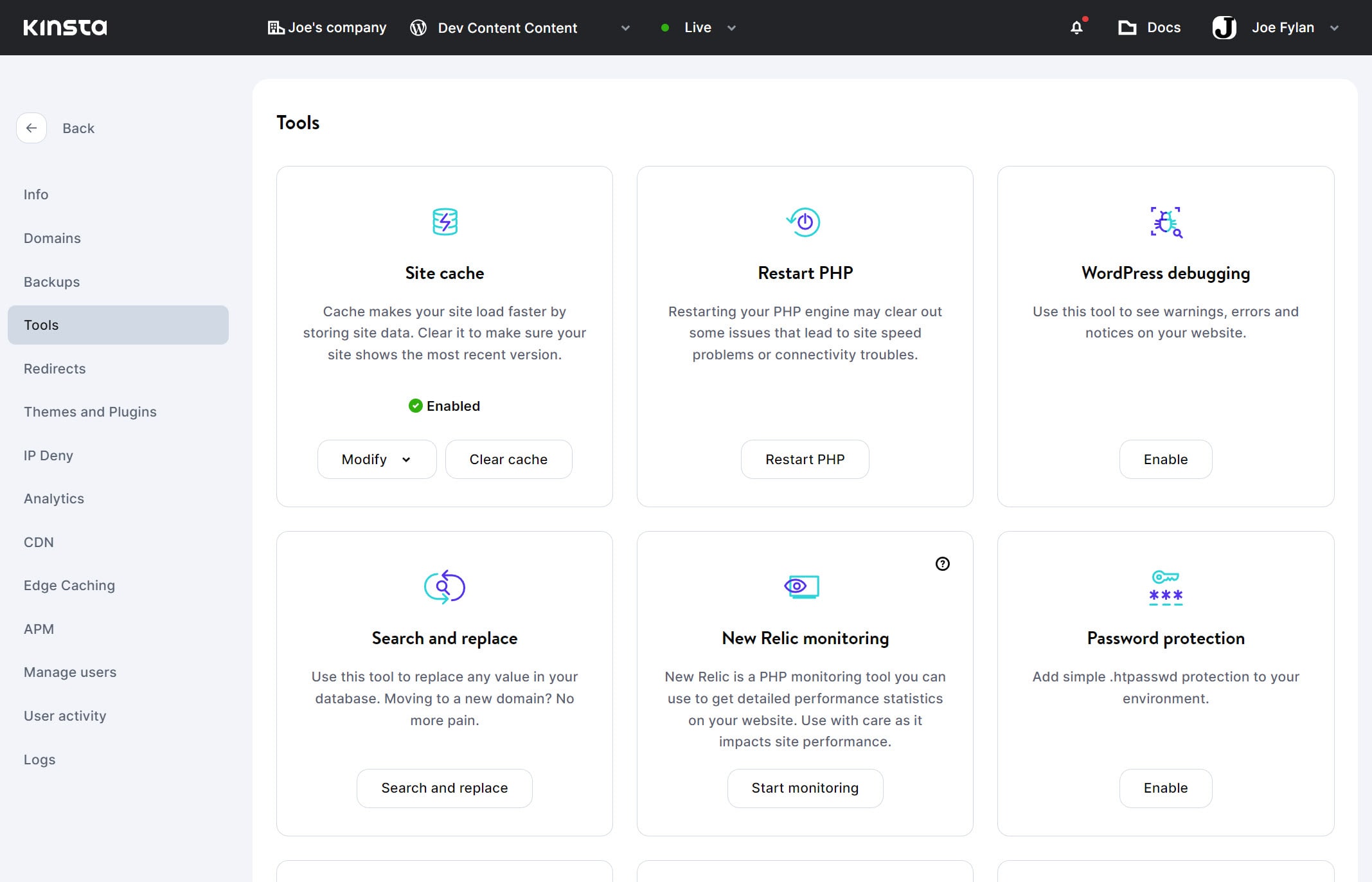Click the Search and replace card title
This screenshot has width=1372, height=882.
coord(444,638)
